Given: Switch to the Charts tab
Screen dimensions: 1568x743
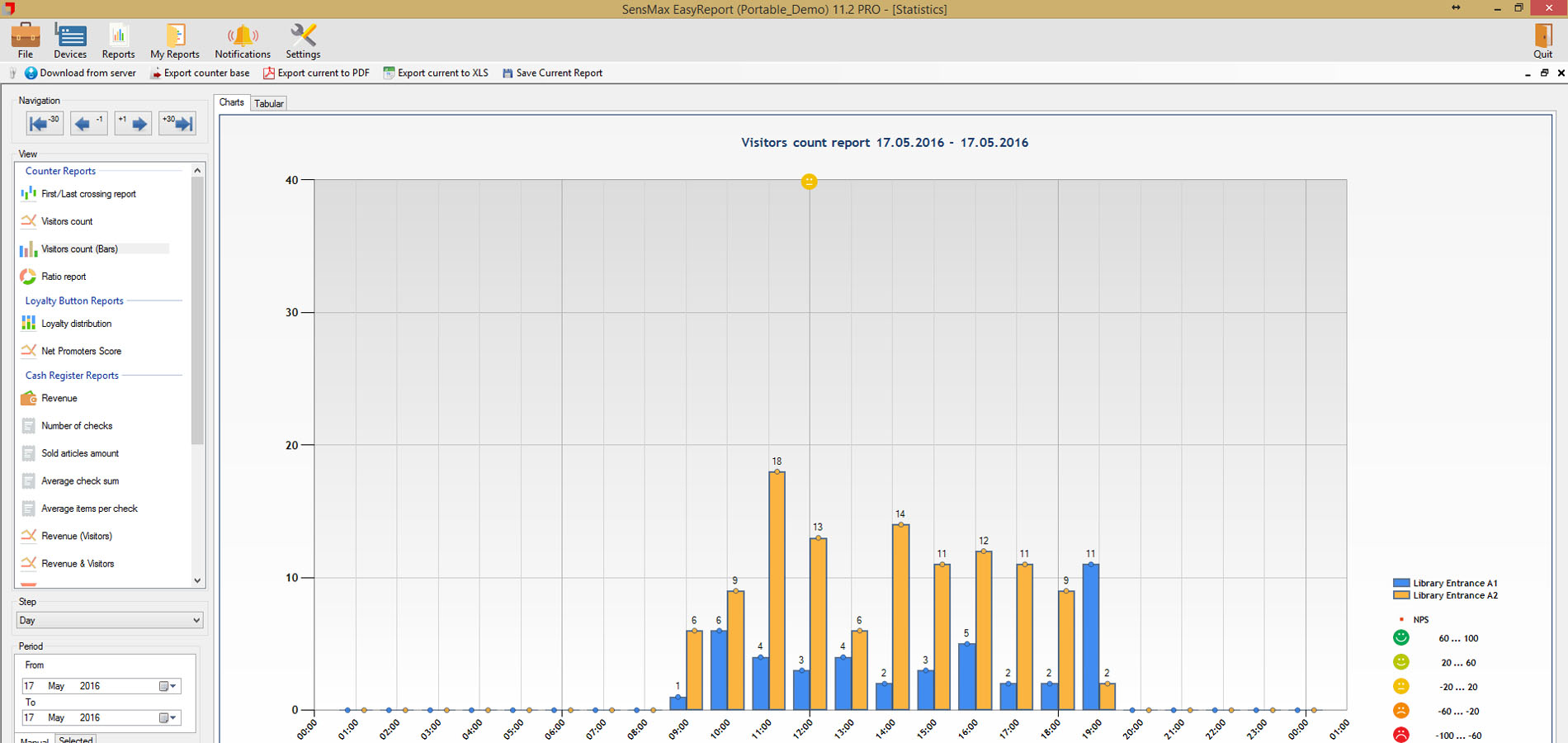Looking at the screenshot, I should (232, 102).
